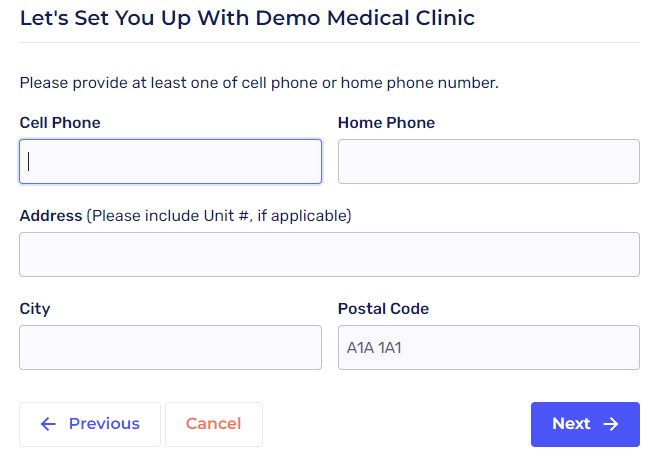Viewport: 658px width, 459px height.
Task: Click the Demo Medical Clinic heading
Action: click(247, 18)
